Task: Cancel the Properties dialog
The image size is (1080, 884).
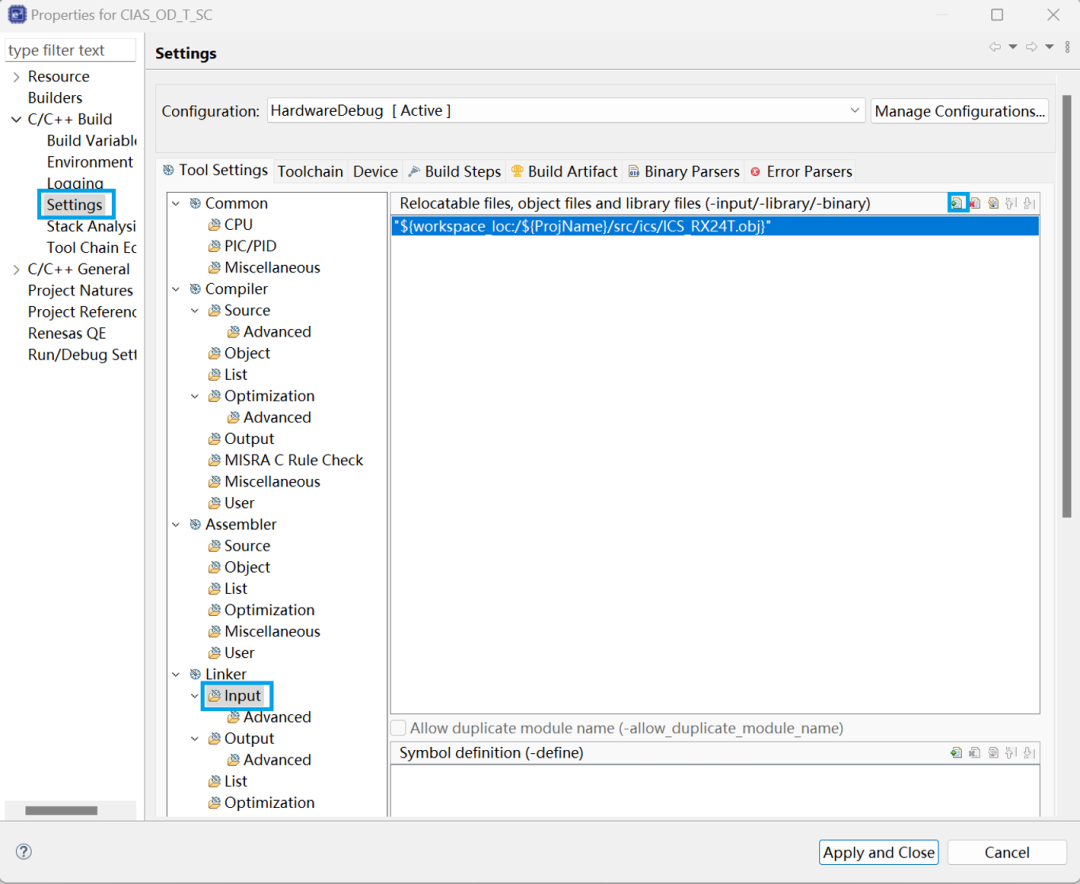Action: (x=1007, y=852)
